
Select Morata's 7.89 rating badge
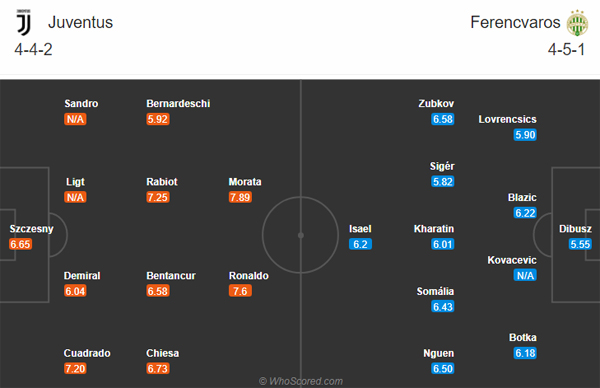[240, 197]
